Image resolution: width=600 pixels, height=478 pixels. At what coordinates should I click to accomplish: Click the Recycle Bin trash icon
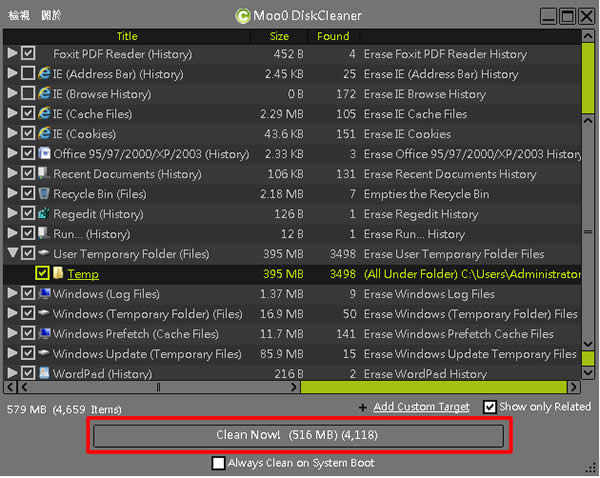coord(44,193)
